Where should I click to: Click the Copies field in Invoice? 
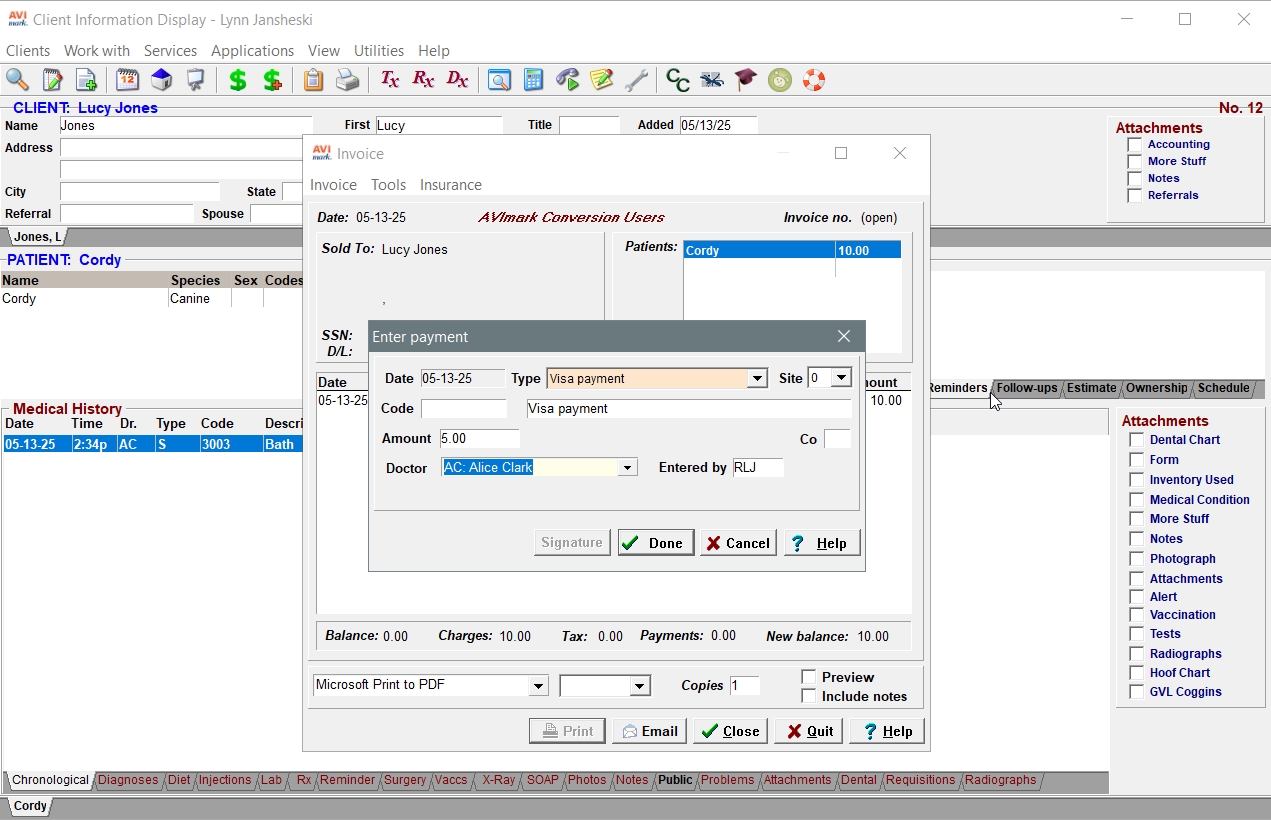coord(745,685)
